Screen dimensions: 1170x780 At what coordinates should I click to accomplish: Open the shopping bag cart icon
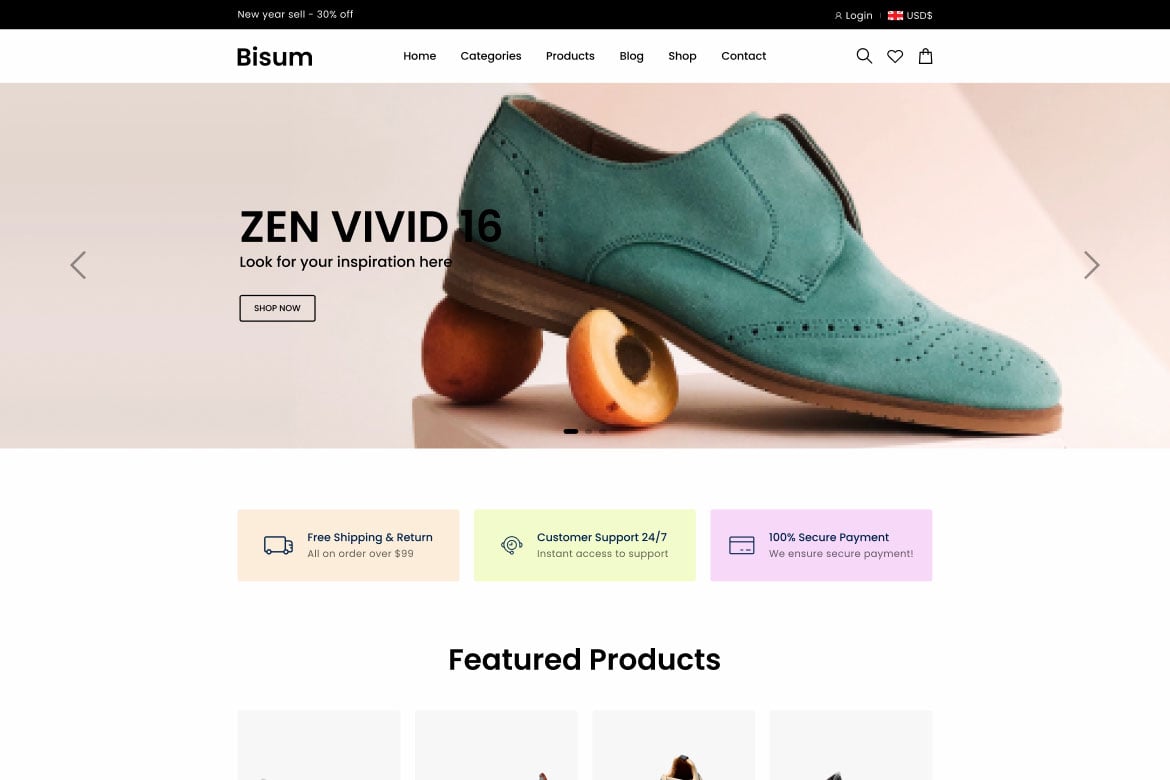coord(925,56)
